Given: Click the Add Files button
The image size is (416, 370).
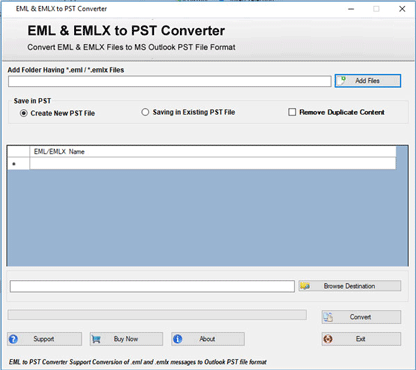Looking at the screenshot, I should pos(368,81).
